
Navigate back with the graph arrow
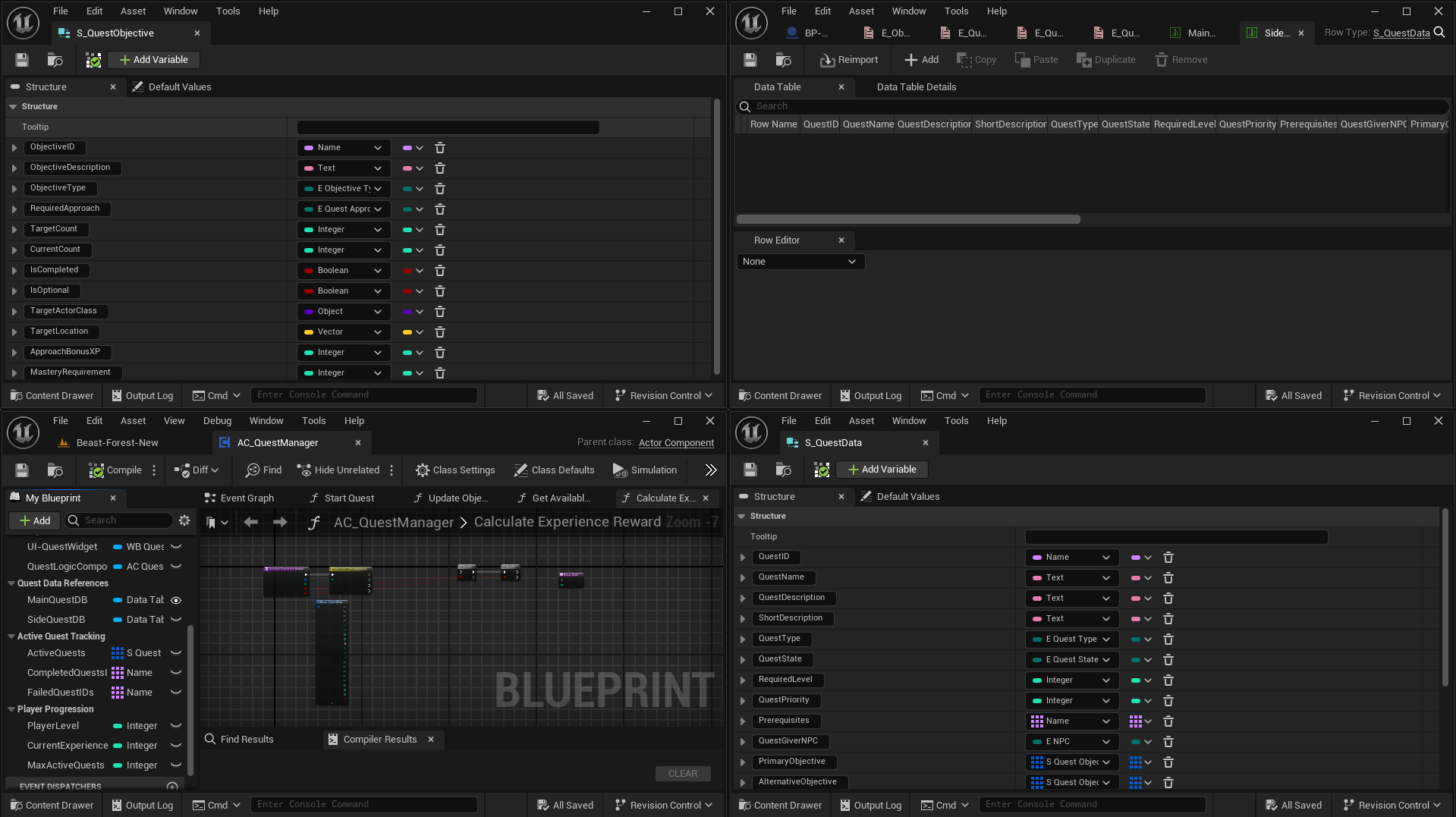pos(251,522)
